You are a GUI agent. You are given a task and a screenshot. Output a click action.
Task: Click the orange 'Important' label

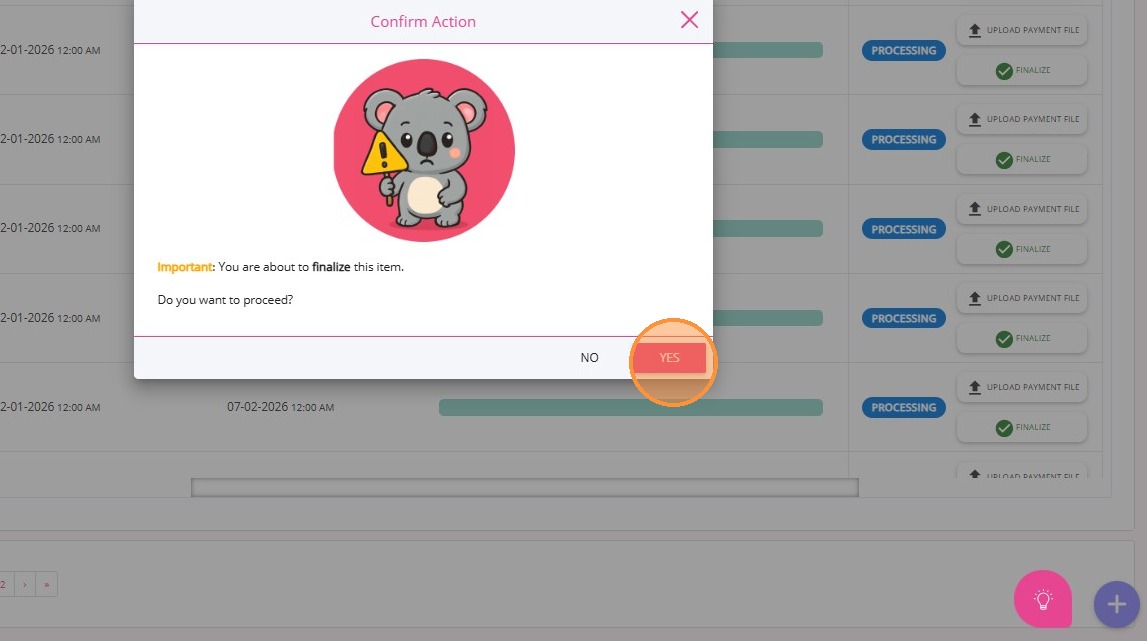point(184,267)
